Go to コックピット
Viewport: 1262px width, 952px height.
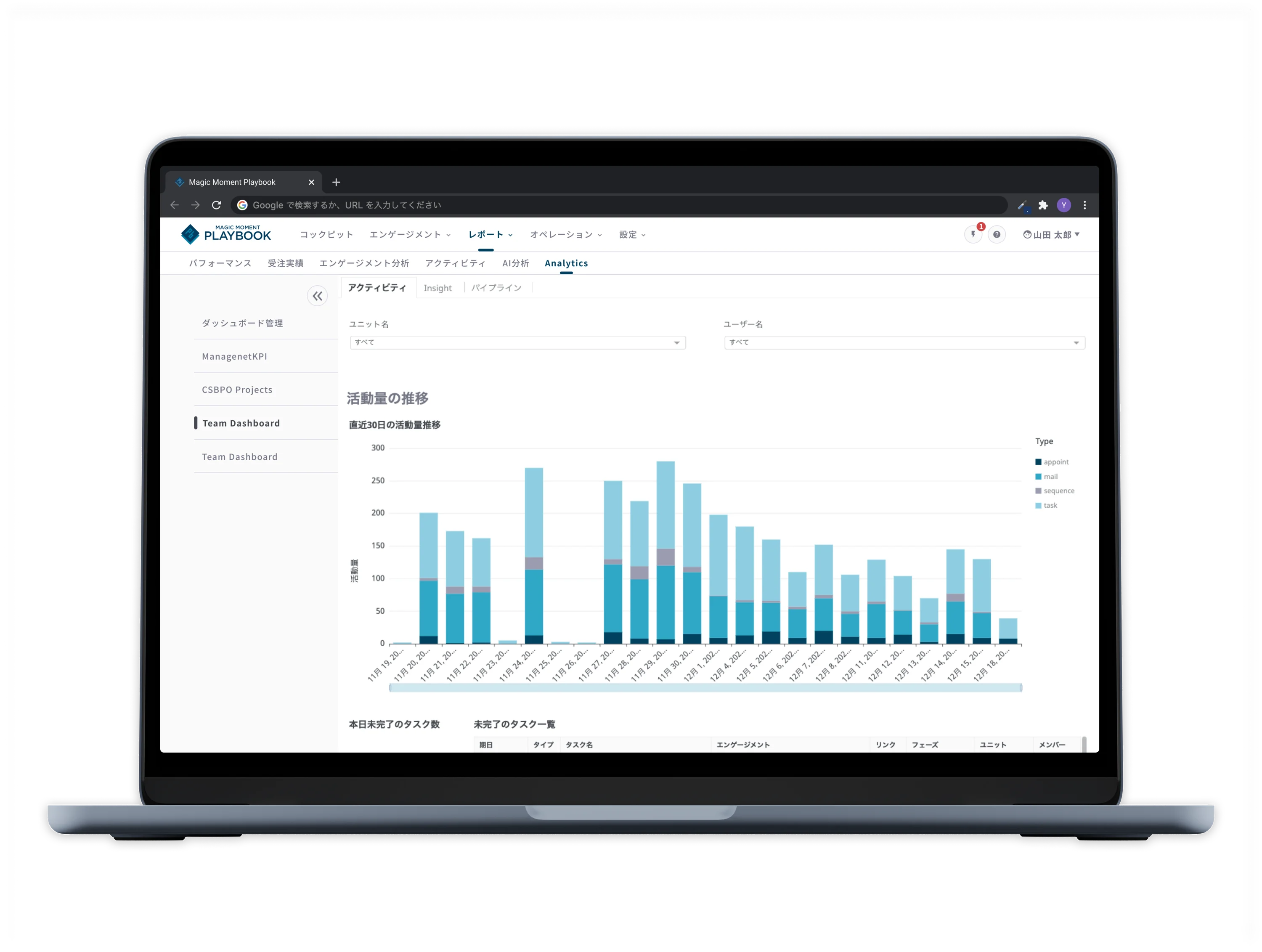pos(326,234)
